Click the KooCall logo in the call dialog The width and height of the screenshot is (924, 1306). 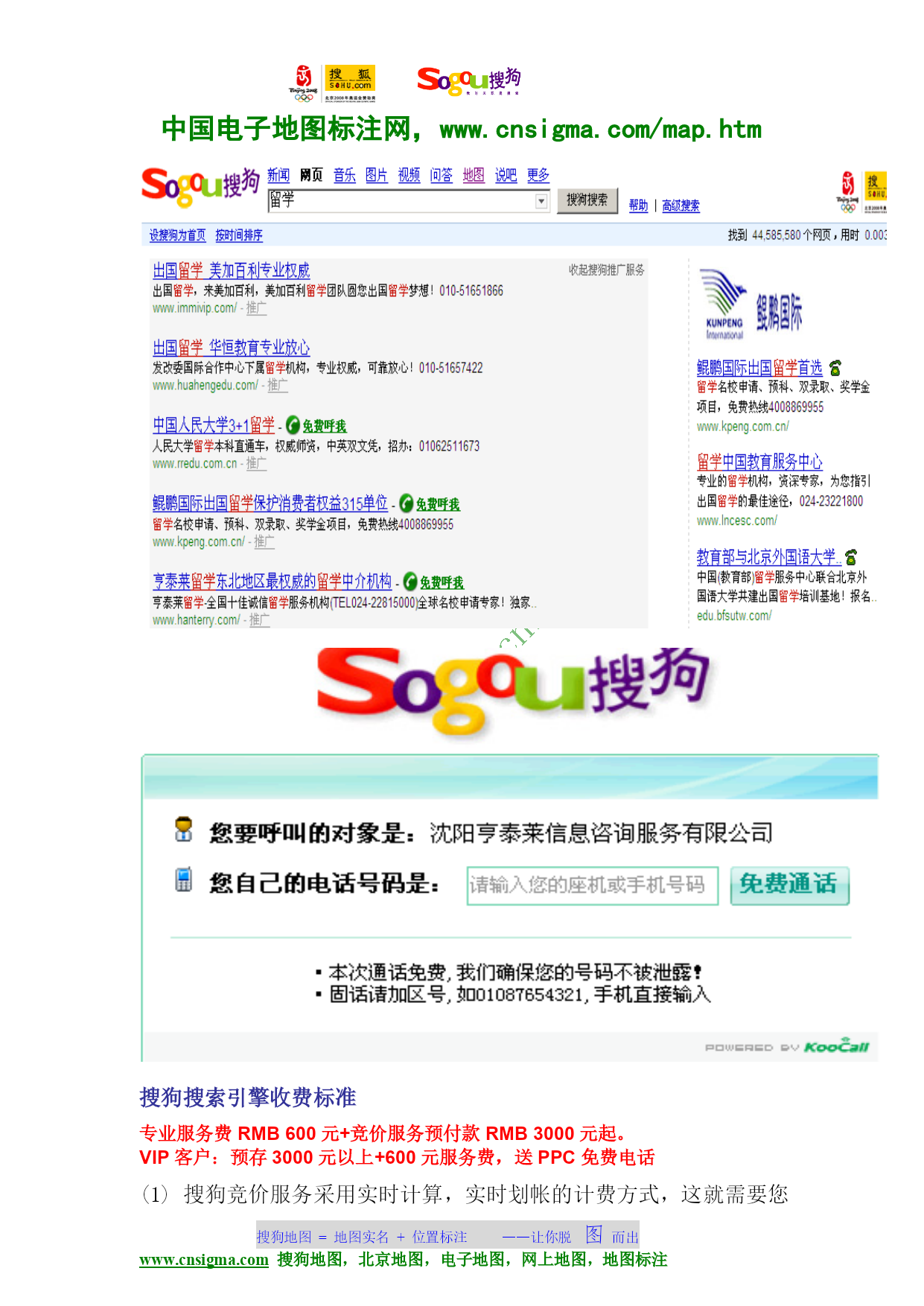pyautogui.click(x=837, y=1046)
